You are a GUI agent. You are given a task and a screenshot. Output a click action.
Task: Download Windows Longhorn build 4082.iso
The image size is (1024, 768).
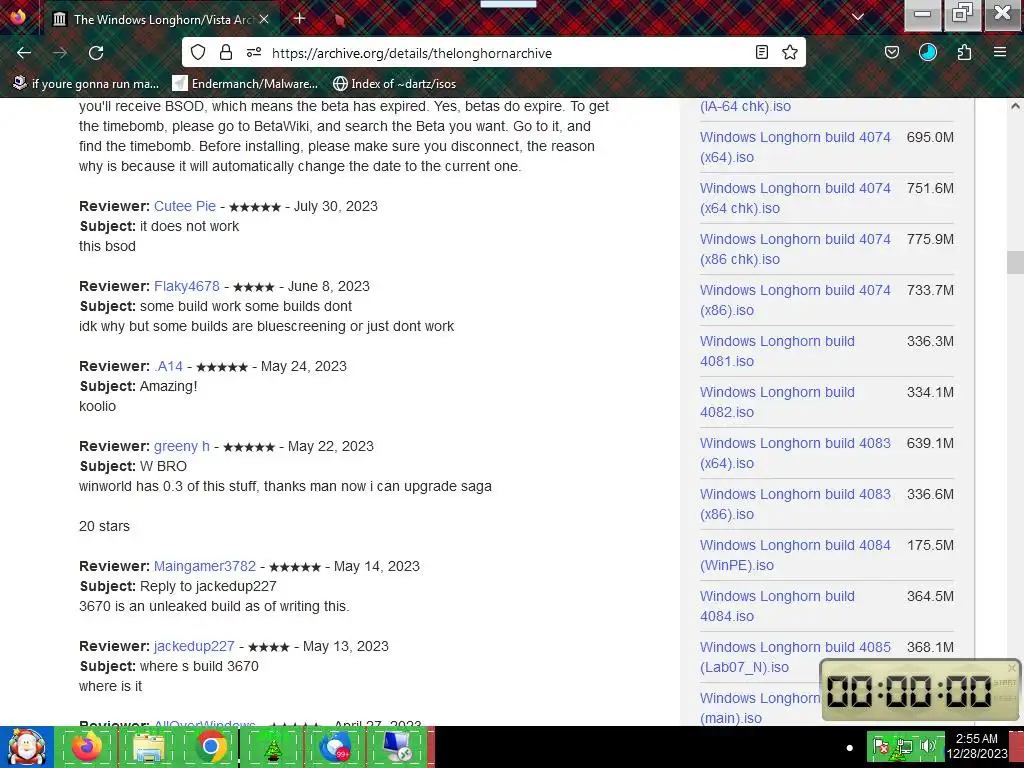tap(777, 402)
